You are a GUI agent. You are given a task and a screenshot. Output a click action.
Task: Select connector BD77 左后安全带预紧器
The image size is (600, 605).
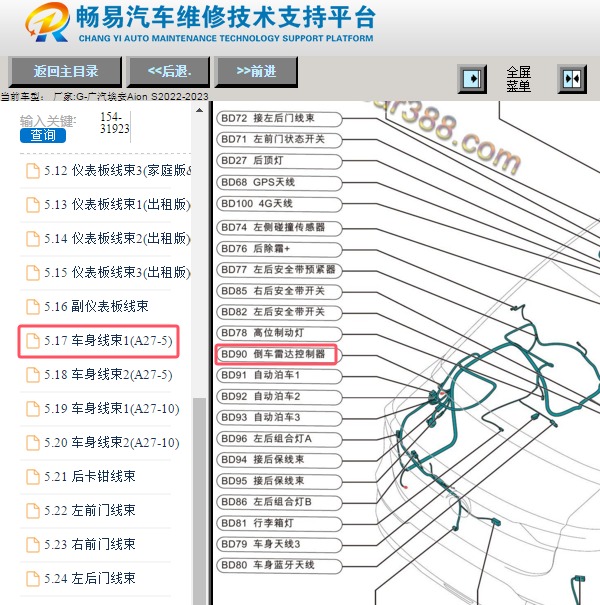(x=279, y=270)
